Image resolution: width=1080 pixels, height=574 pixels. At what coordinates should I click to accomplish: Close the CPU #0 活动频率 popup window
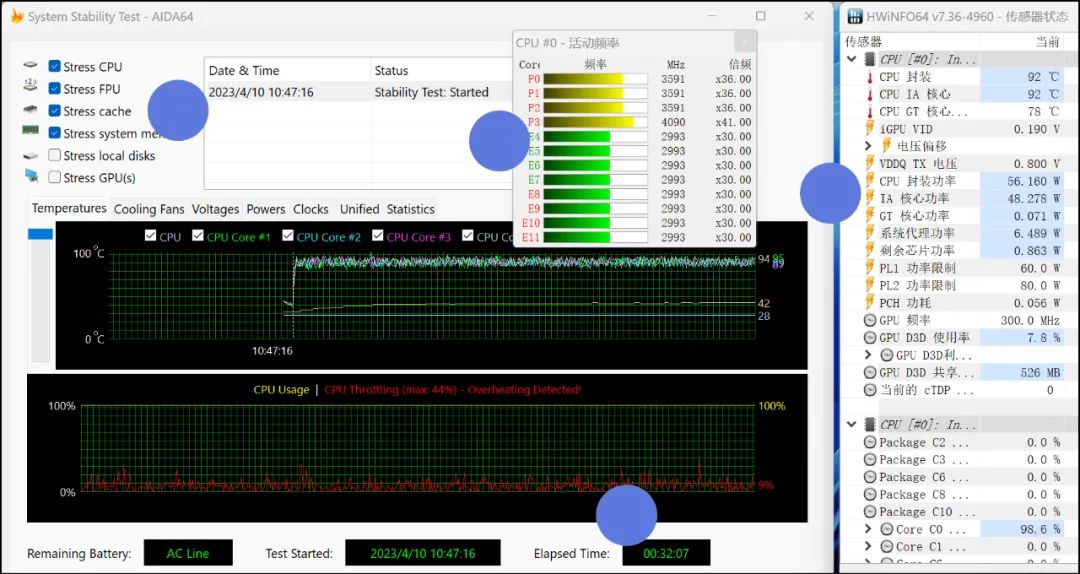pyautogui.click(x=743, y=42)
